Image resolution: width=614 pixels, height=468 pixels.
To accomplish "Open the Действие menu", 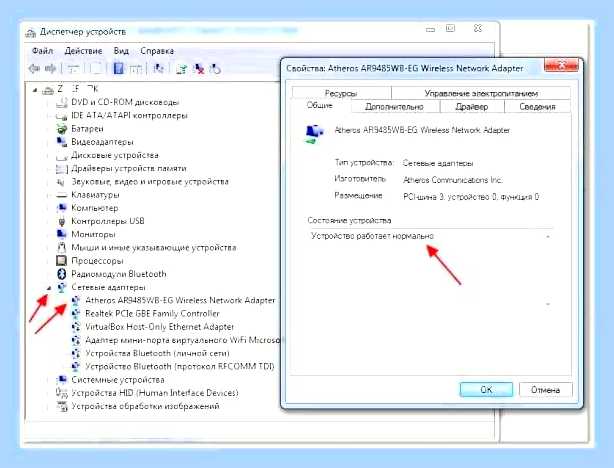I will pos(83,51).
